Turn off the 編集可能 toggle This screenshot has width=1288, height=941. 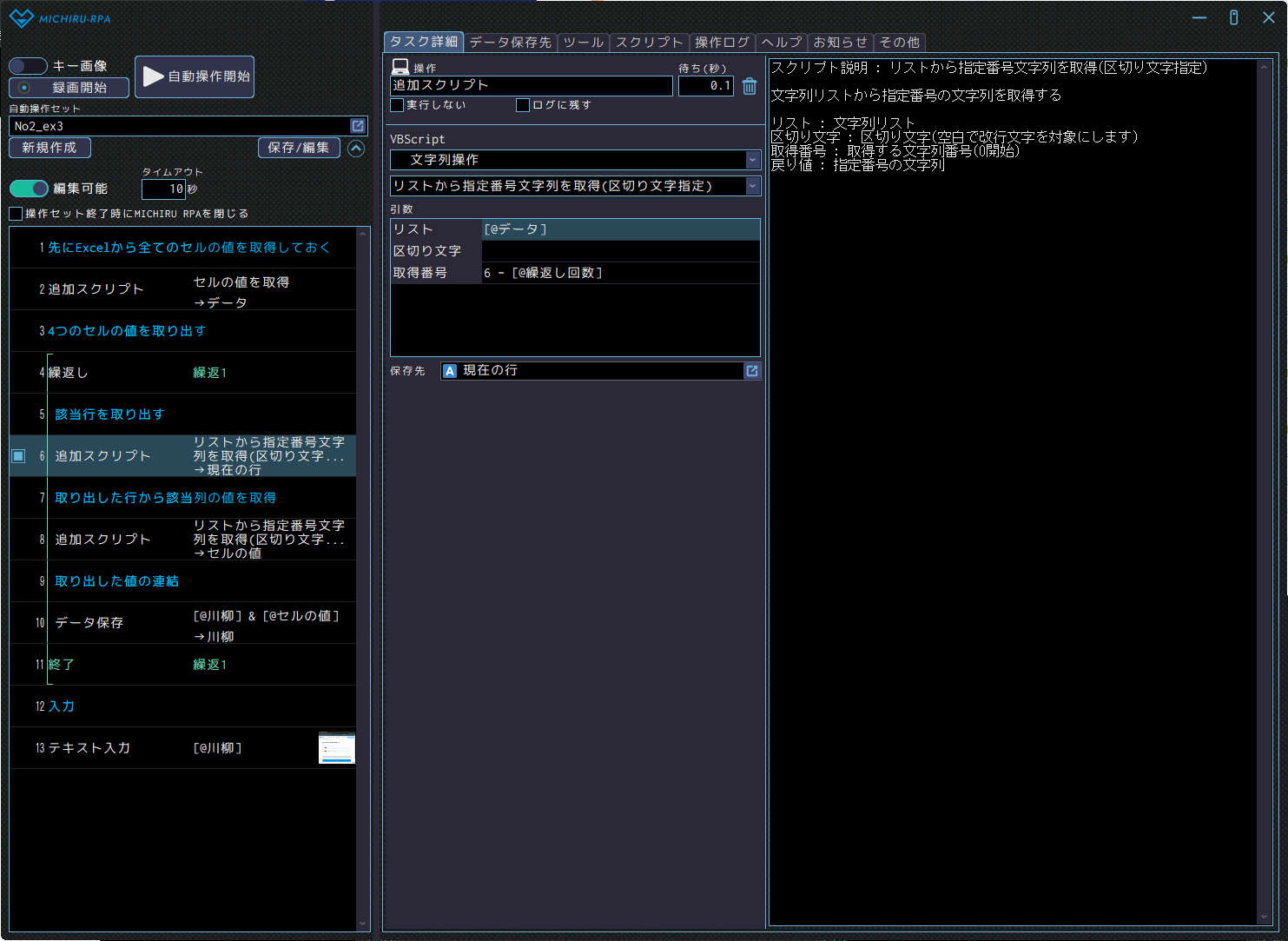coord(29,189)
